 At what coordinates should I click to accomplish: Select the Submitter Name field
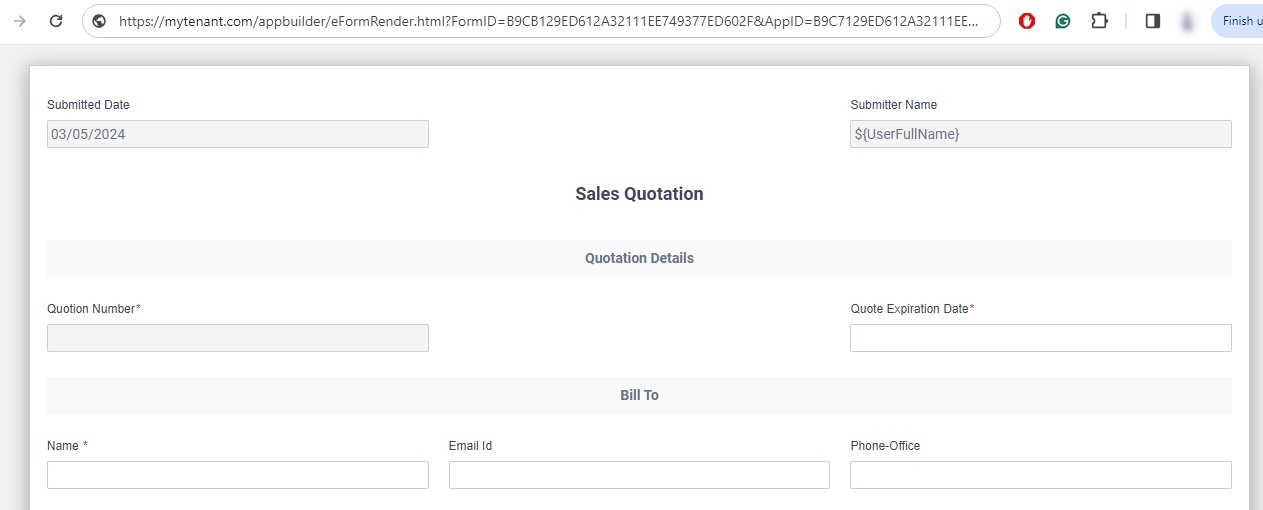[1041, 134]
